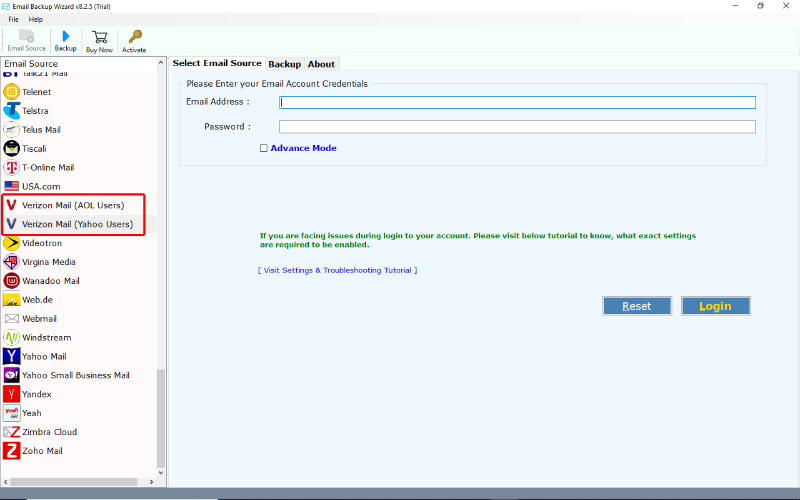Choose the Virgina Media icon
800x500 pixels.
(11, 262)
